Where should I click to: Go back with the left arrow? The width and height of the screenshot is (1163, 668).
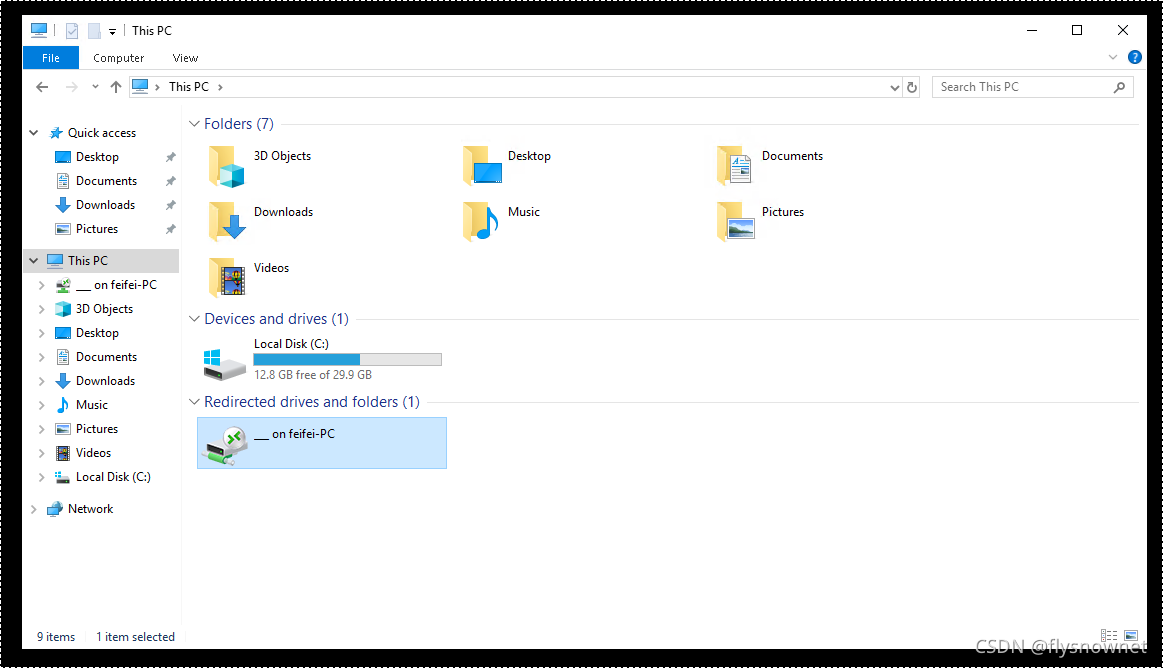point(42,87)
